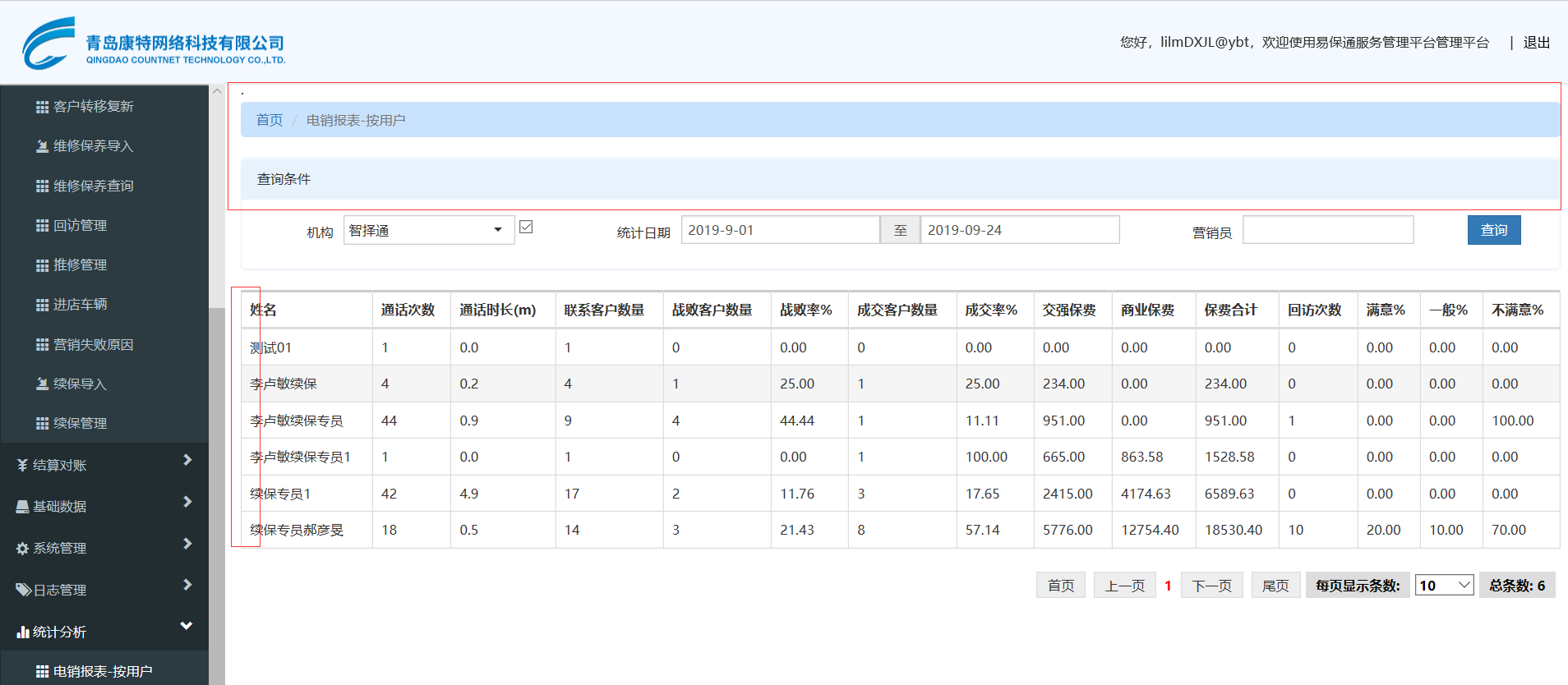Expand the 系统管理 menu arrow
The image size is (1568, 685).
[187, 544]
